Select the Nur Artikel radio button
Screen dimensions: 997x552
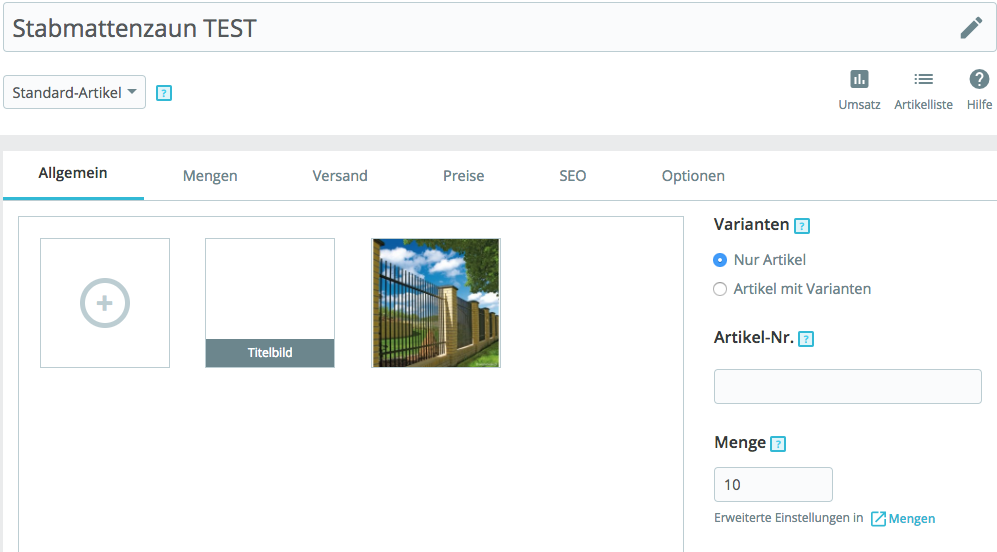click(x=720, y=260)
